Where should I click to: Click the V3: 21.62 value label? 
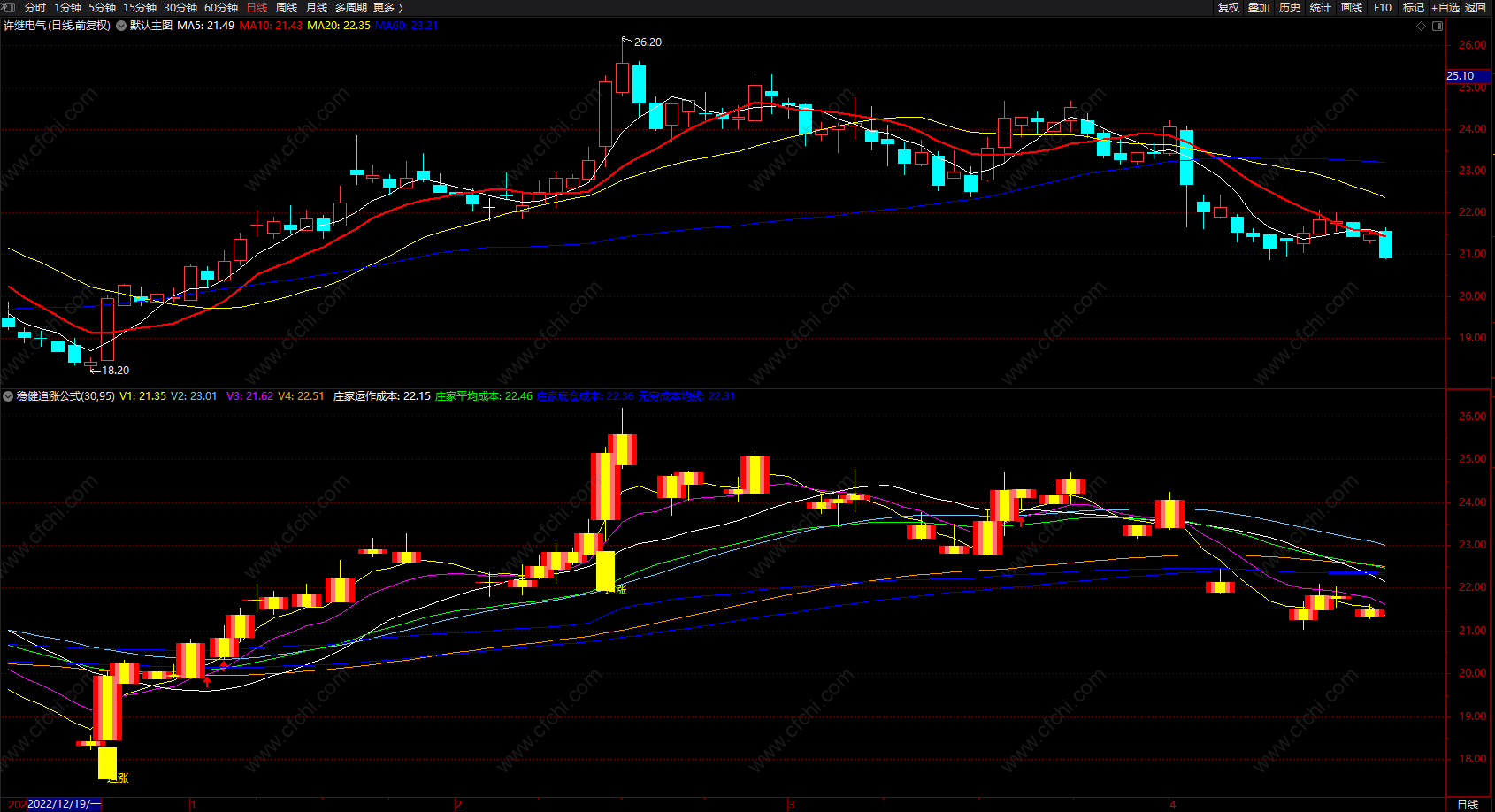[249, 396]
